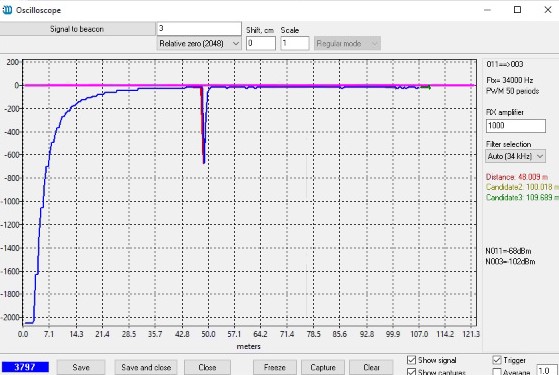Image resolution: width=559 pixels, height=375 pixels.
Task: Click the -2000 y-axis label
Action: coord(10,317)
